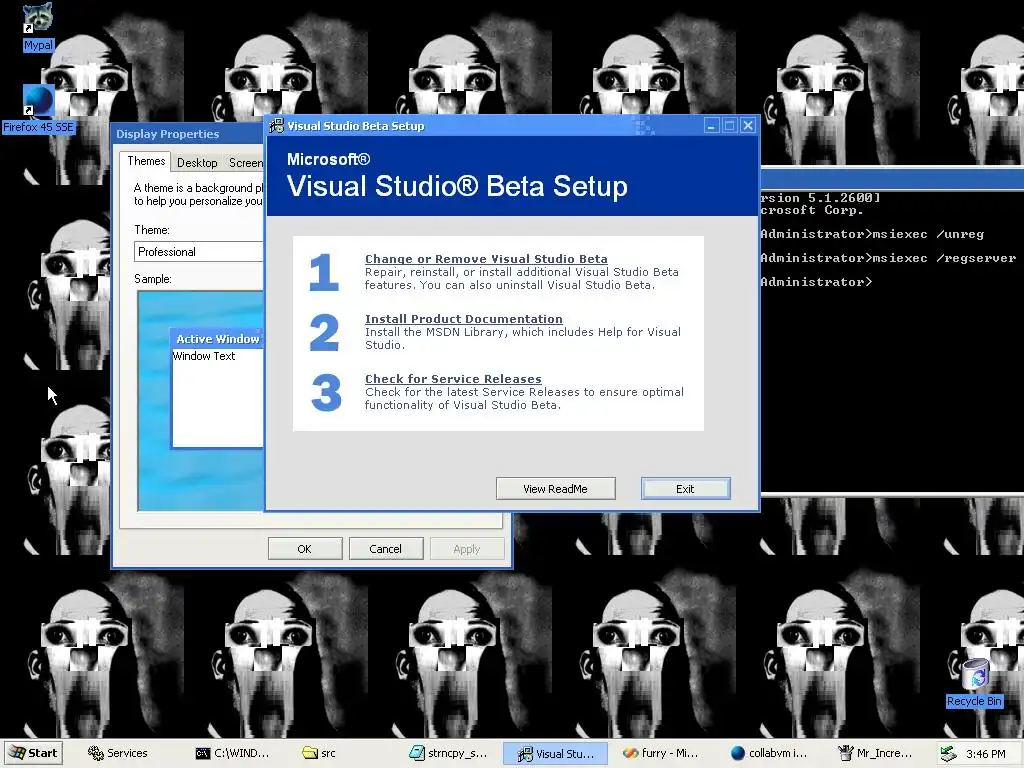Viewport: 1024px width, 768px height.
Task: Open the Theme dropdown showing Professional
Action: 199,252
